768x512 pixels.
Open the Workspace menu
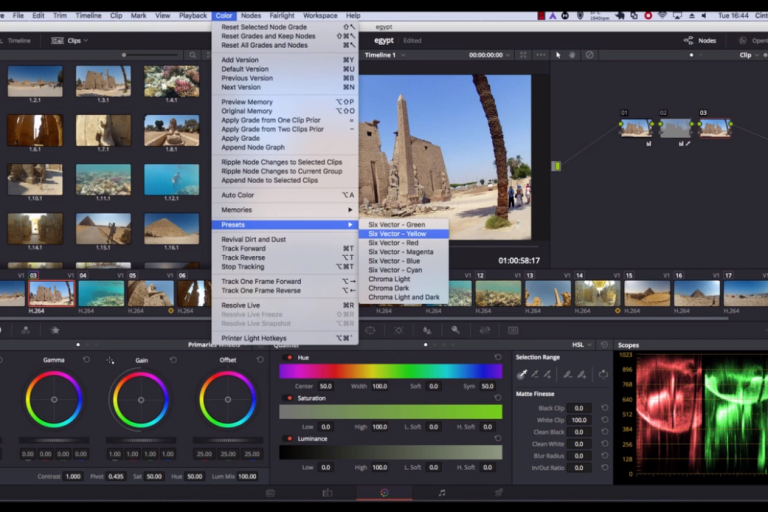point(320,16)
